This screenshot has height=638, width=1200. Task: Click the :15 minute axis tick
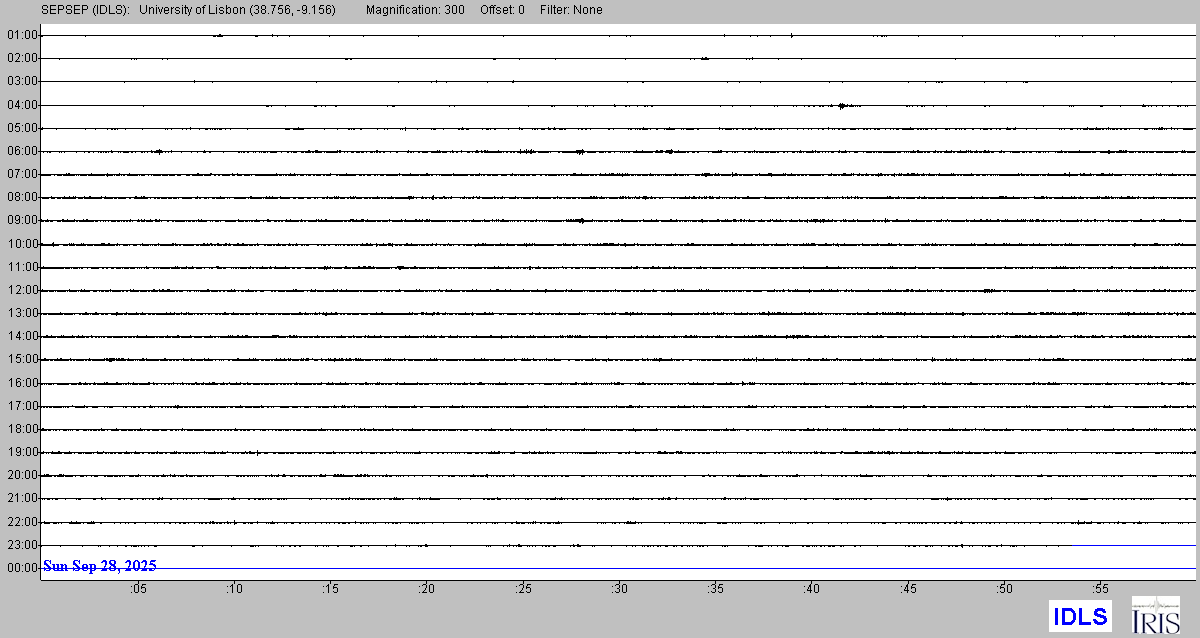coord(331,589)
